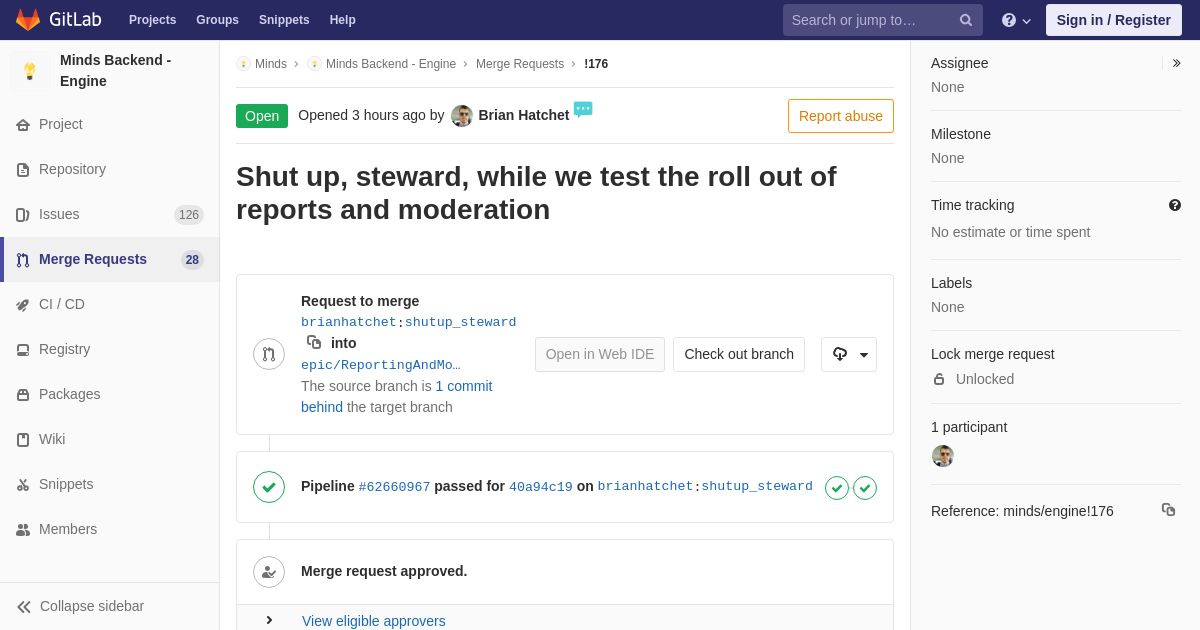This screenshot has height=630, width=1200.
Task: Open the Groups menu in top navigation
Action: click(x=217, y=20)
